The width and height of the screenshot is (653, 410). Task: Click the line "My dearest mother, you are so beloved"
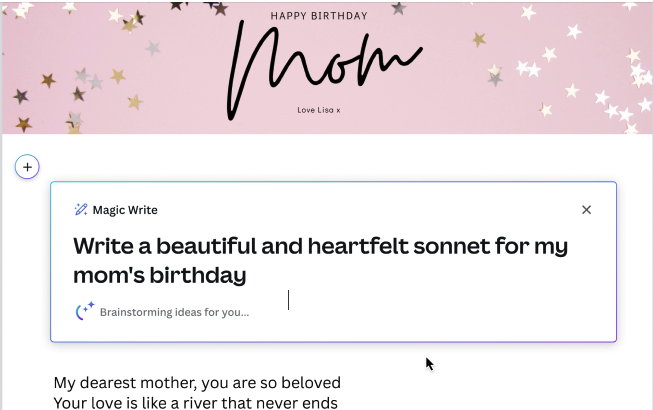(x=197, y=383)
